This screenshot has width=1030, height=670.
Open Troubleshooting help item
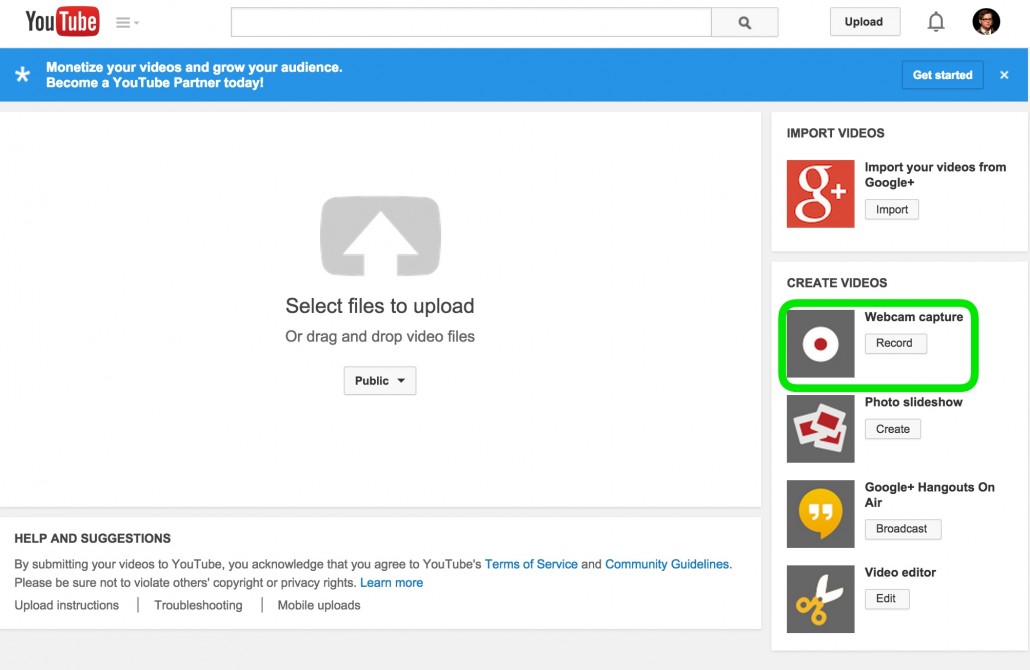(x=198, y=605)
